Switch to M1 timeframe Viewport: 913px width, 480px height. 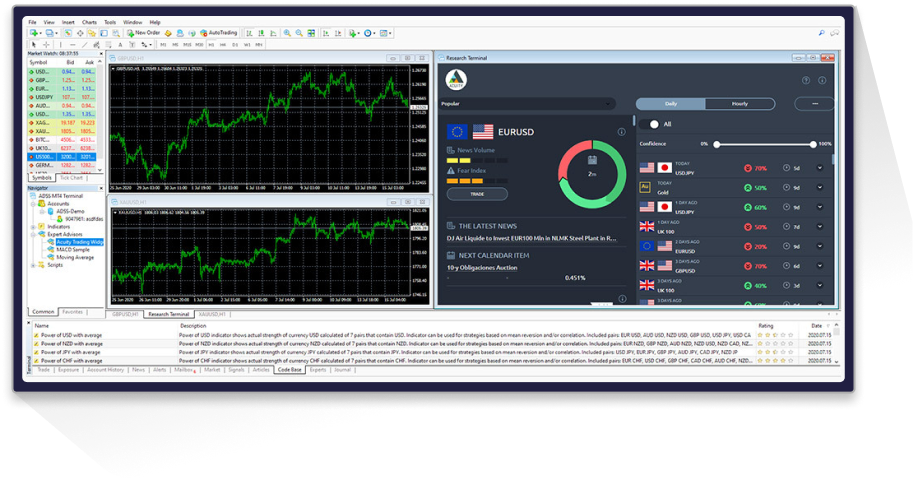pyautogui.click(x=163, y=44)
